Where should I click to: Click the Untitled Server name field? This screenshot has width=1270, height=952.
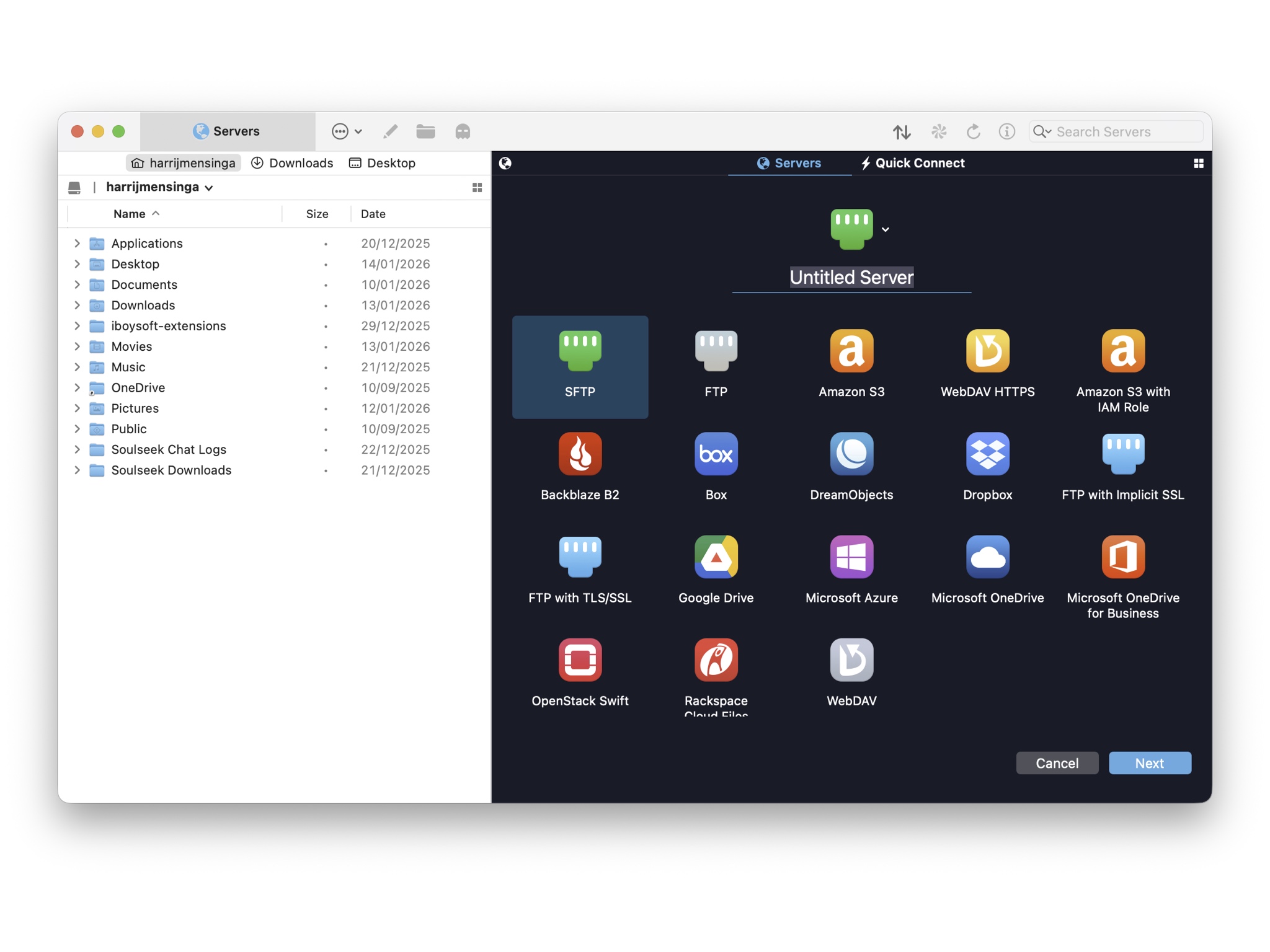tap(851, 277)
